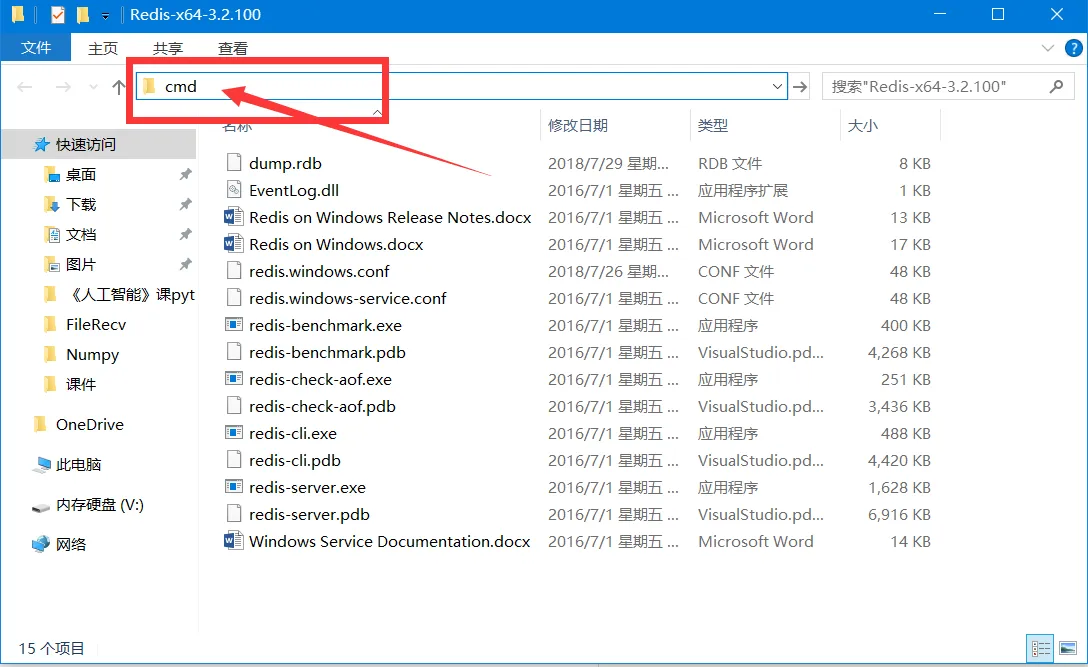1088x667 pixels.
Task: Select OneDrive in the navigation pane
Action: click(x=90, y=425)
